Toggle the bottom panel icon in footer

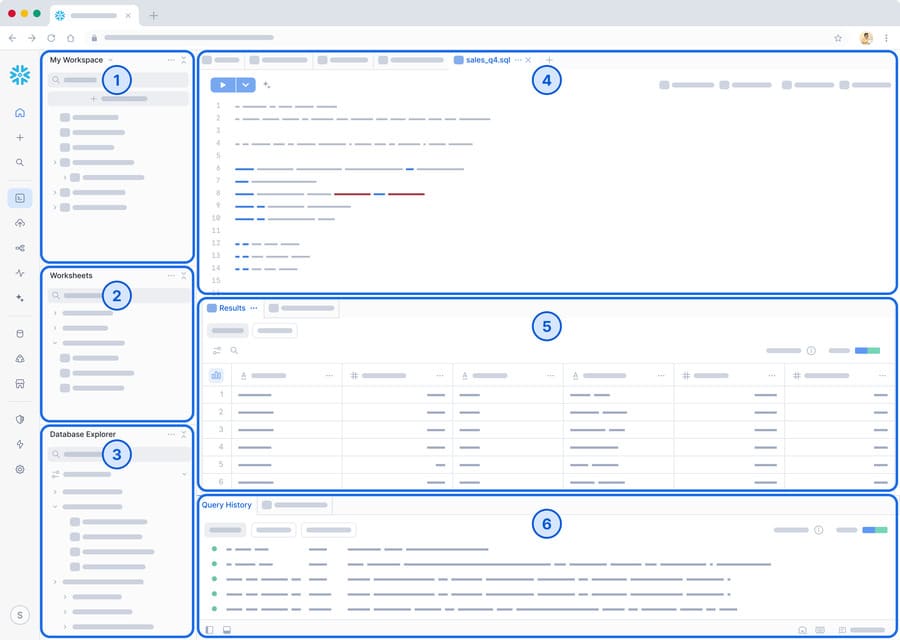(x=227, y=630)
